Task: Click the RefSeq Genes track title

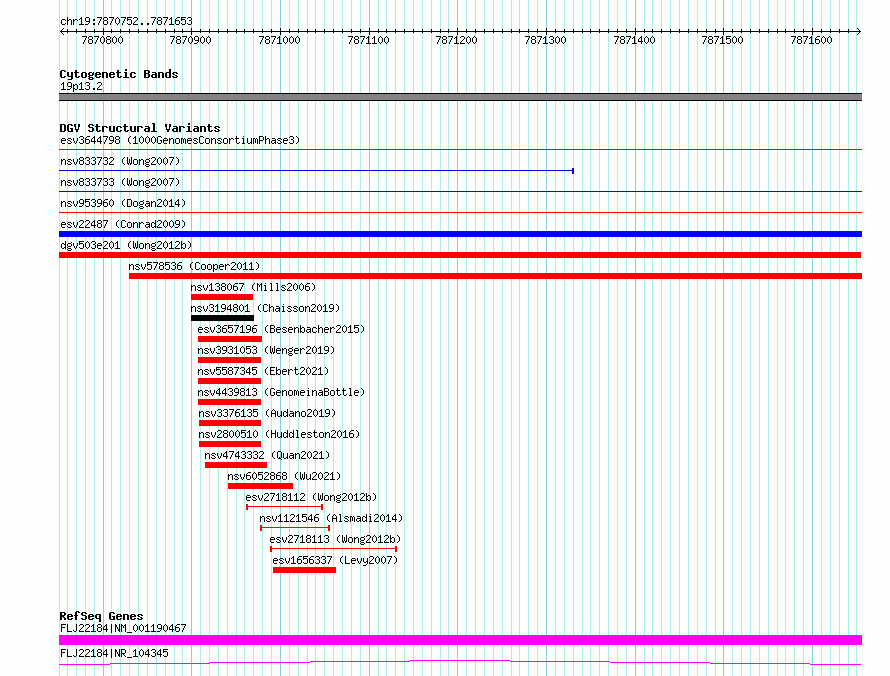Action: click(x=101, y=616)
